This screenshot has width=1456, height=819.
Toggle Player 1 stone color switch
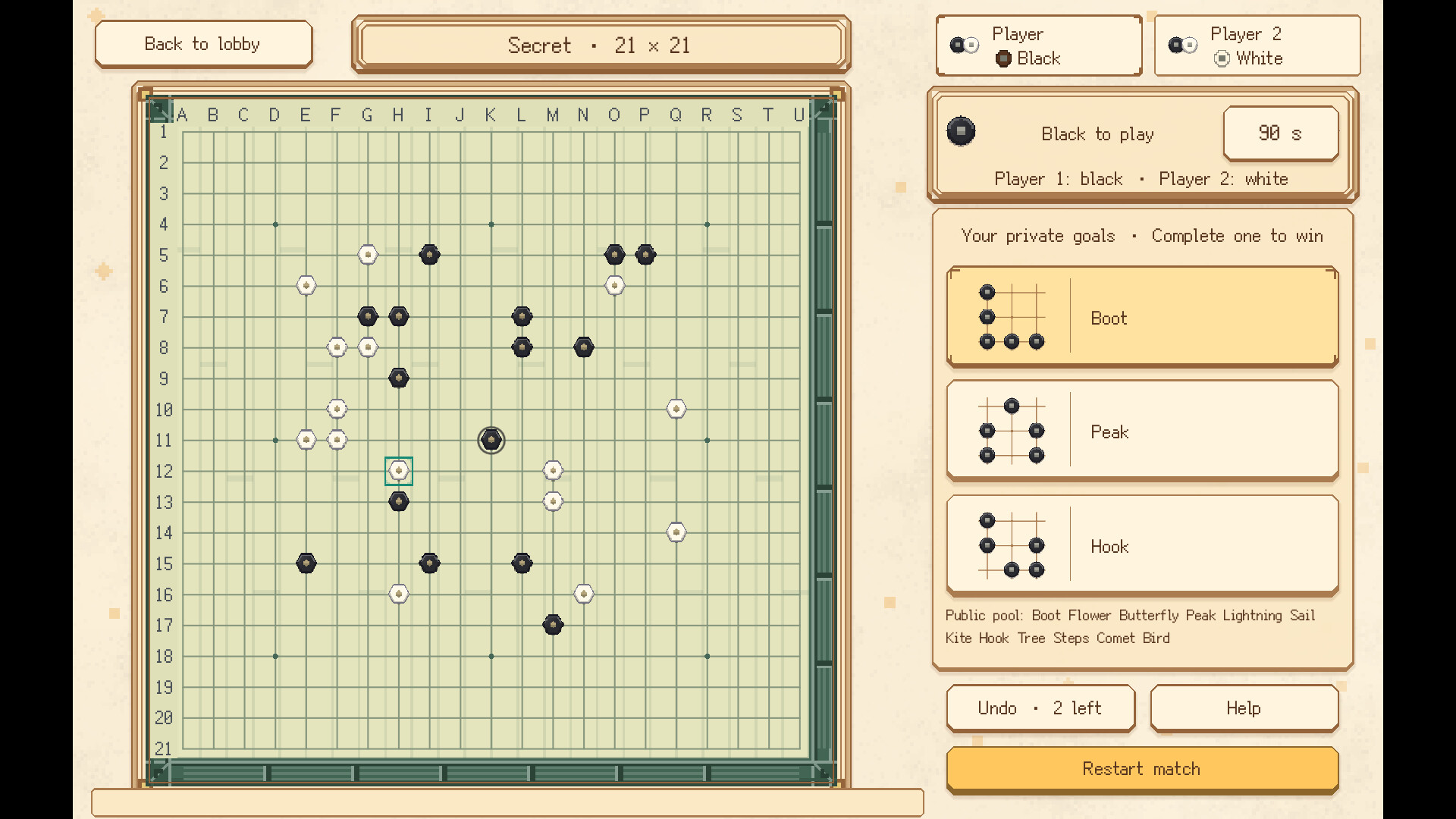pos(965,45)
